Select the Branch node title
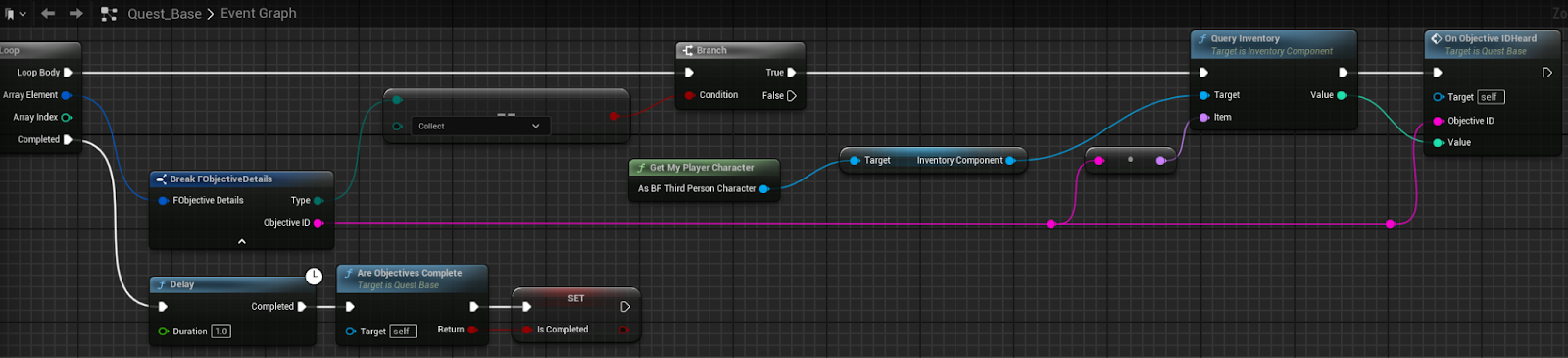The width and height of the screenshot is (1568, 358). (711, 50)
